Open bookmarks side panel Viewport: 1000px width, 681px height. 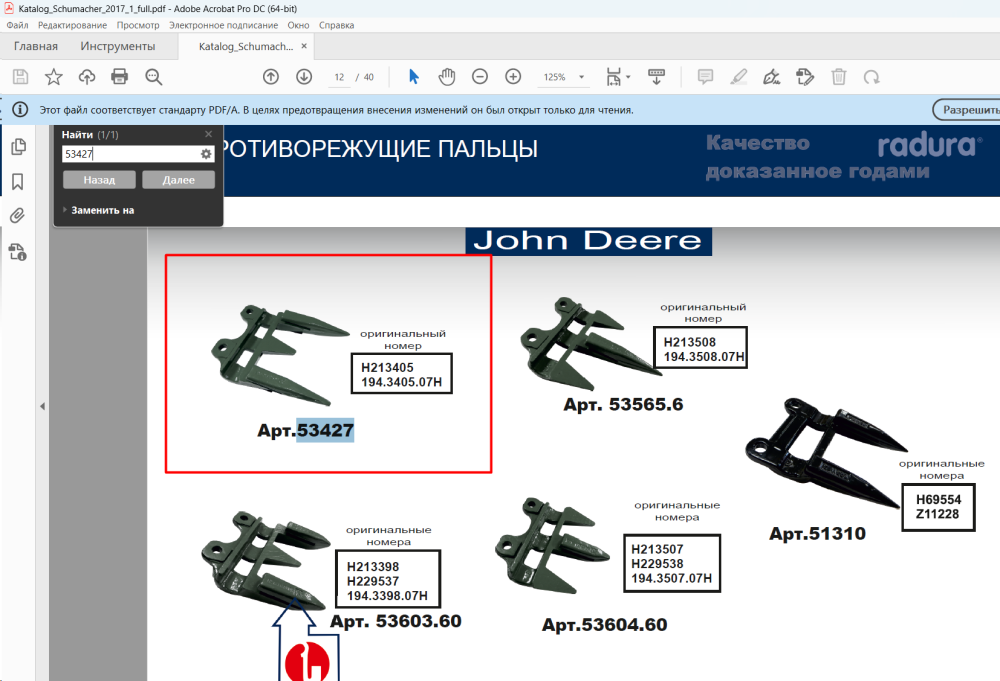(18, 182)
